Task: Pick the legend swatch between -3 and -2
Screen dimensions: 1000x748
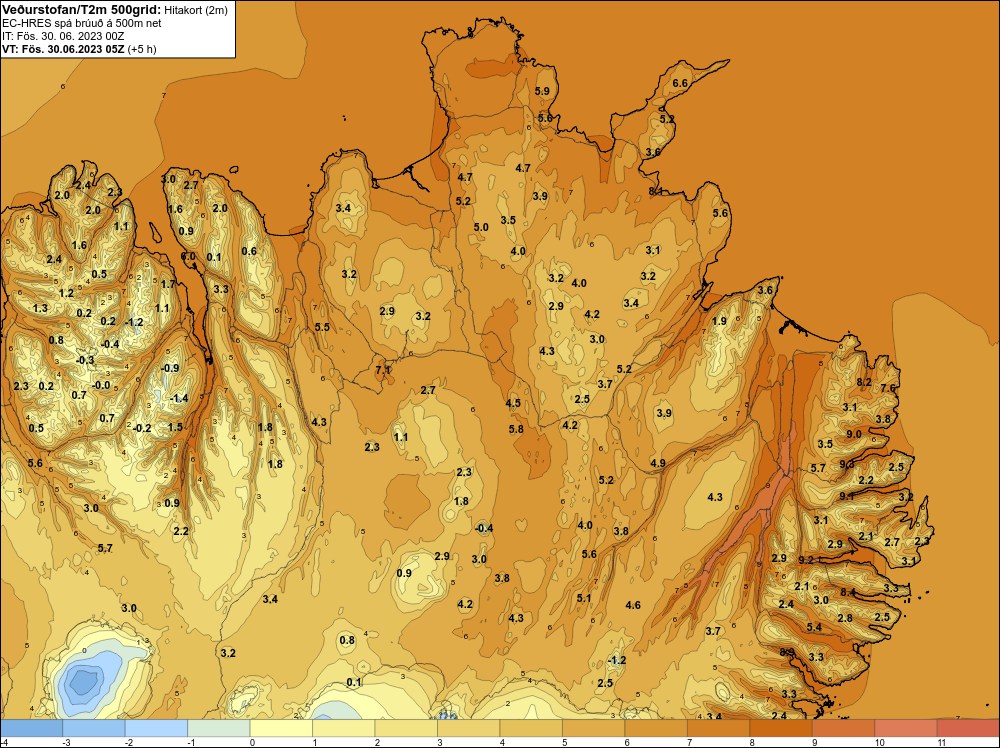Action: point(94,728)
